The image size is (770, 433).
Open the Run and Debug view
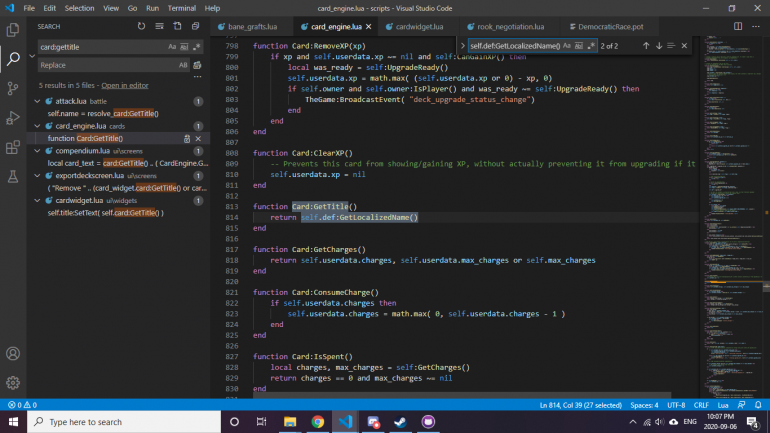click(x=13, y=117)
